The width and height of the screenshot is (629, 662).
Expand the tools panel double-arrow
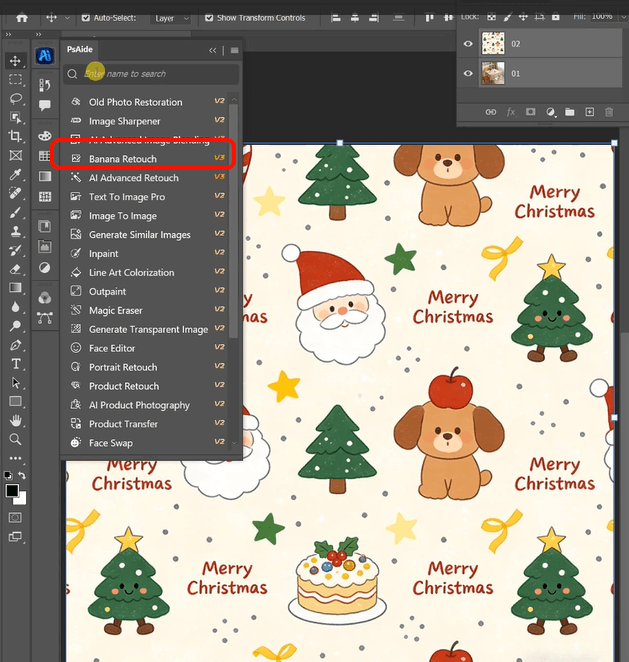click(8, 34)
